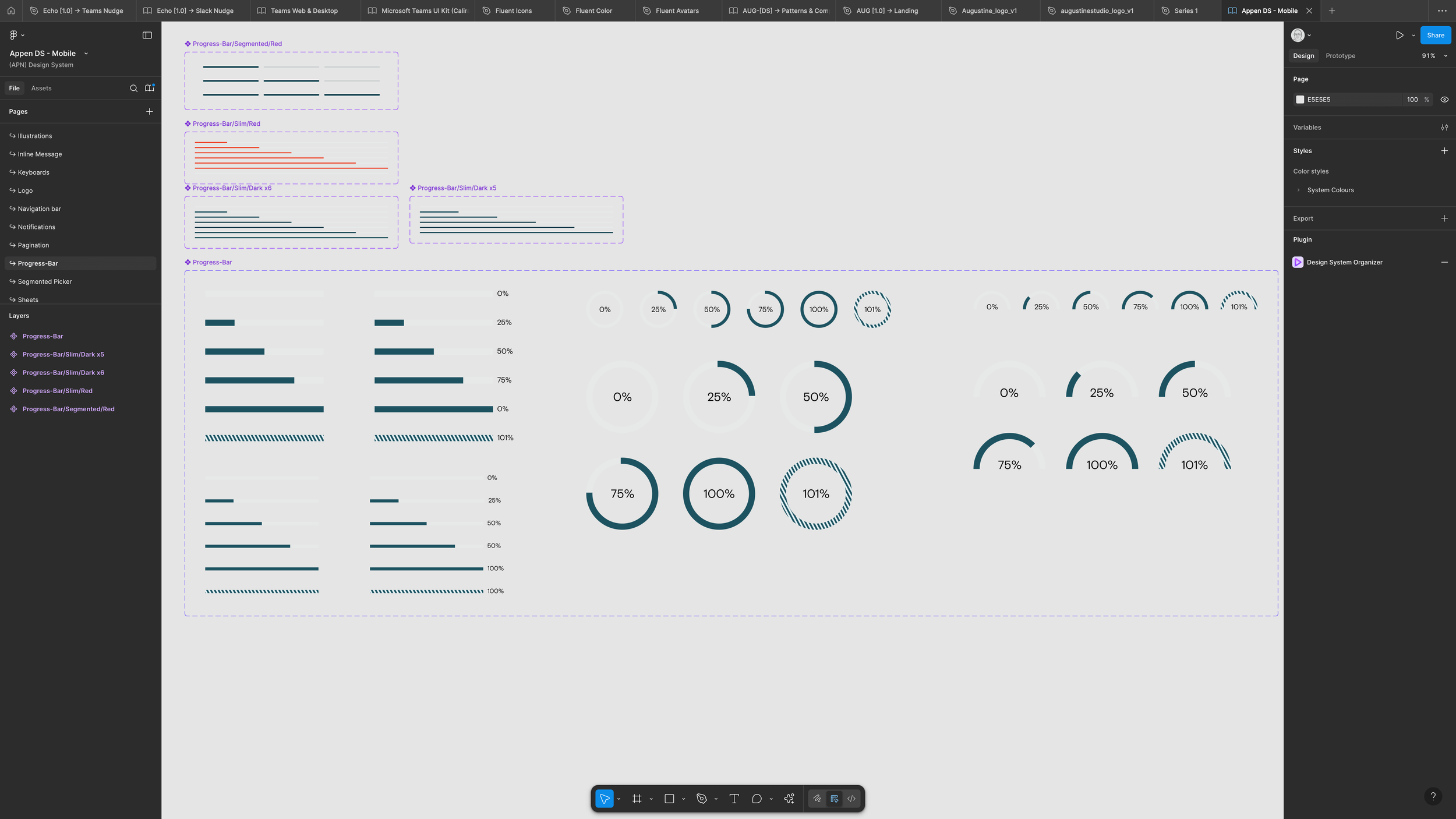Viewport: 1456px width, 819px height.
Task: Open the AI Actions sparkle tool
Action: pos(789,799)
